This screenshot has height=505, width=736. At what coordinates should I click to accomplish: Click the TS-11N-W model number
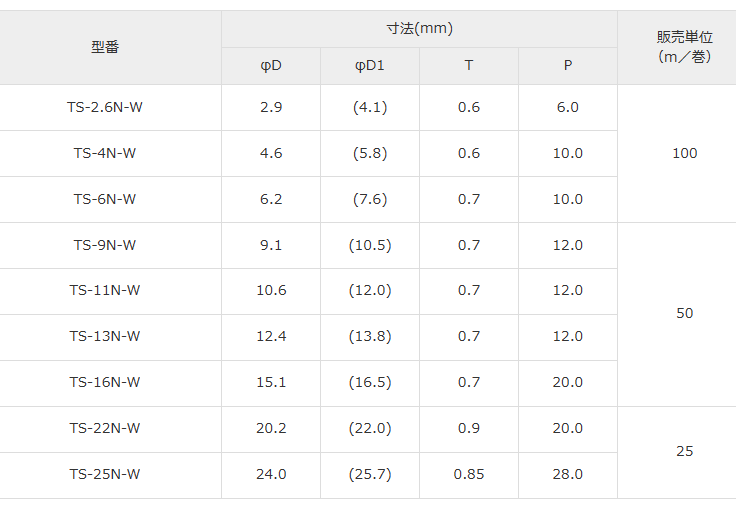(105, 291)
